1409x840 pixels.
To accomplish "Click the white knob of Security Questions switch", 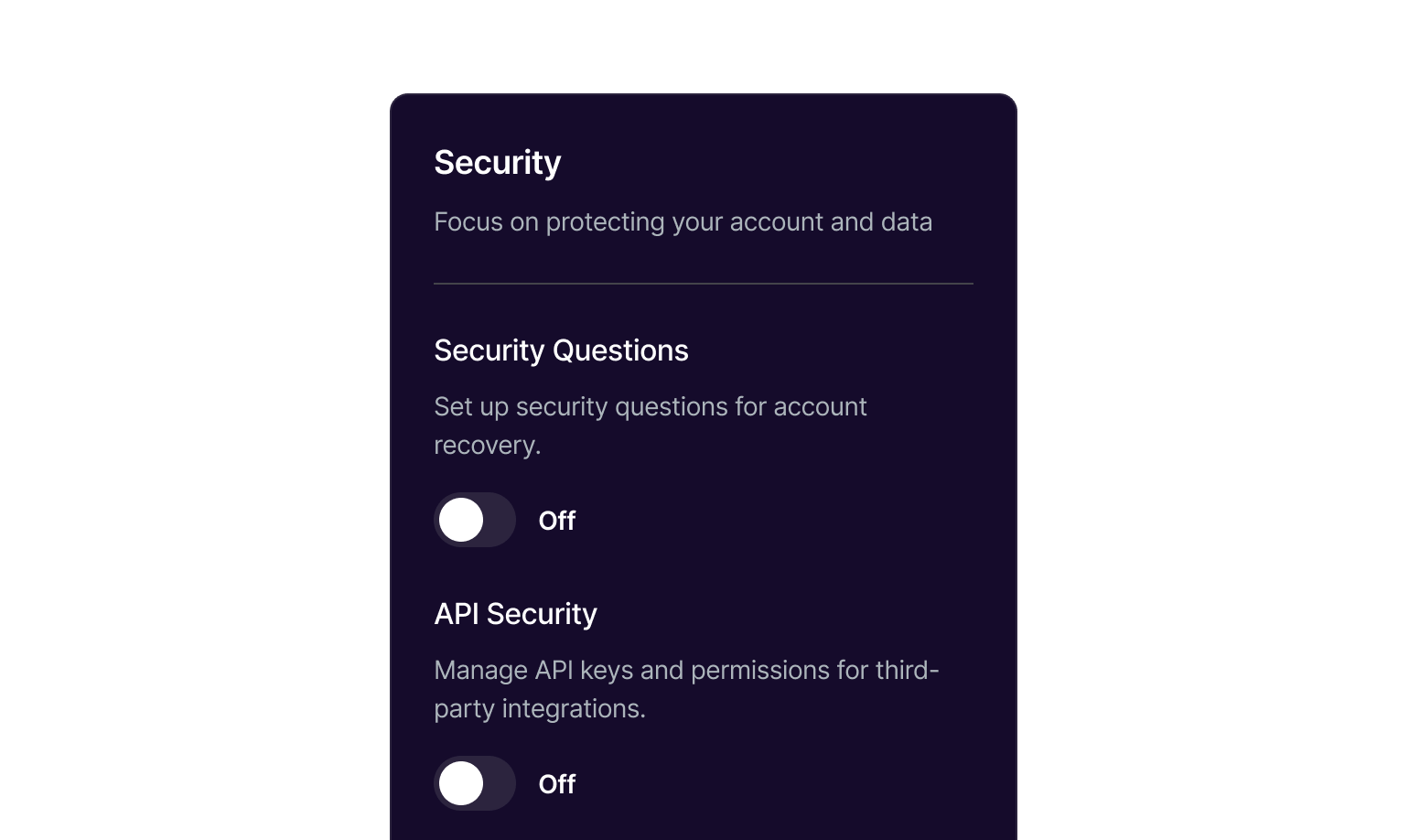I will (461, 520).
